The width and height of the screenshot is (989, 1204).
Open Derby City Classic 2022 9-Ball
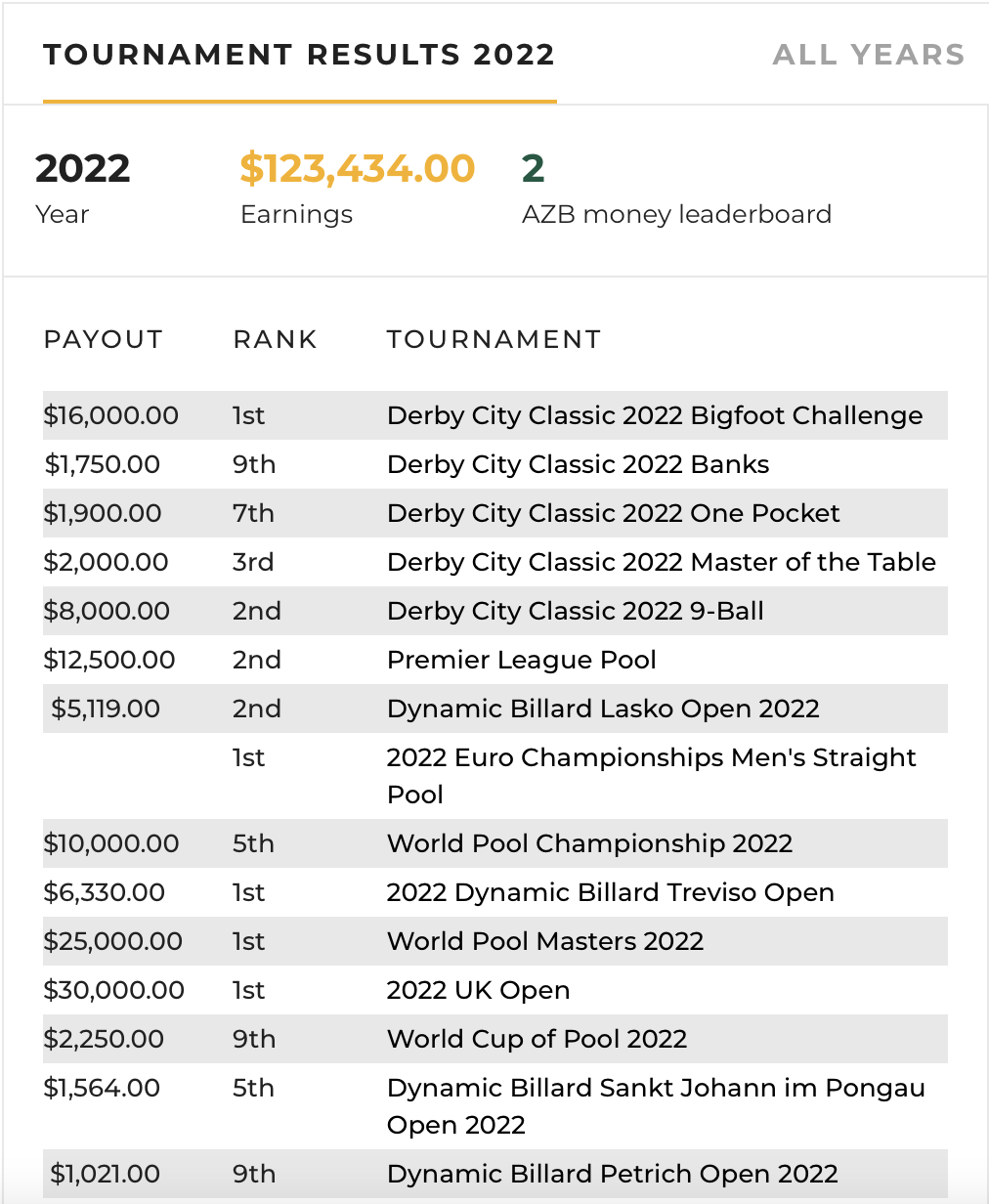click(576, 611)
